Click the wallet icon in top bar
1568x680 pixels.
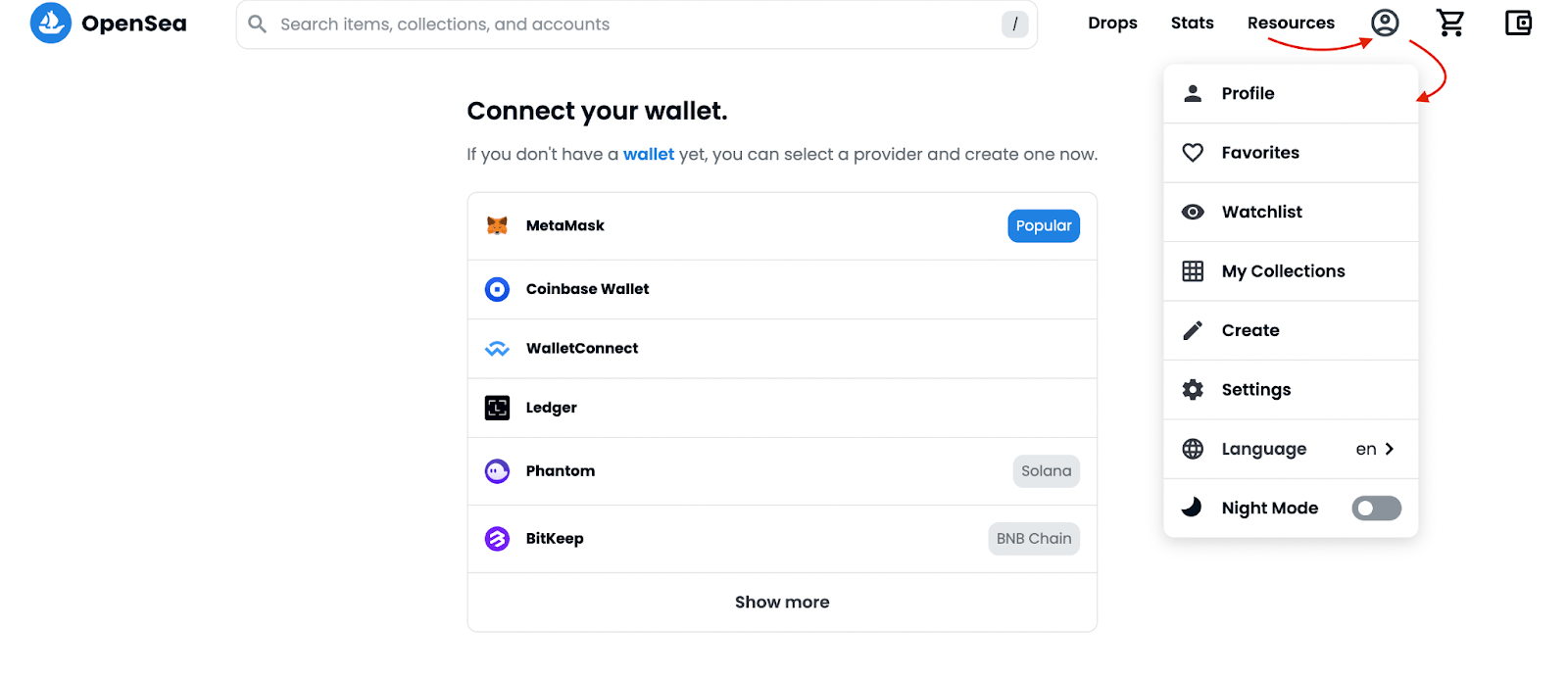(x=1518, y=23)
